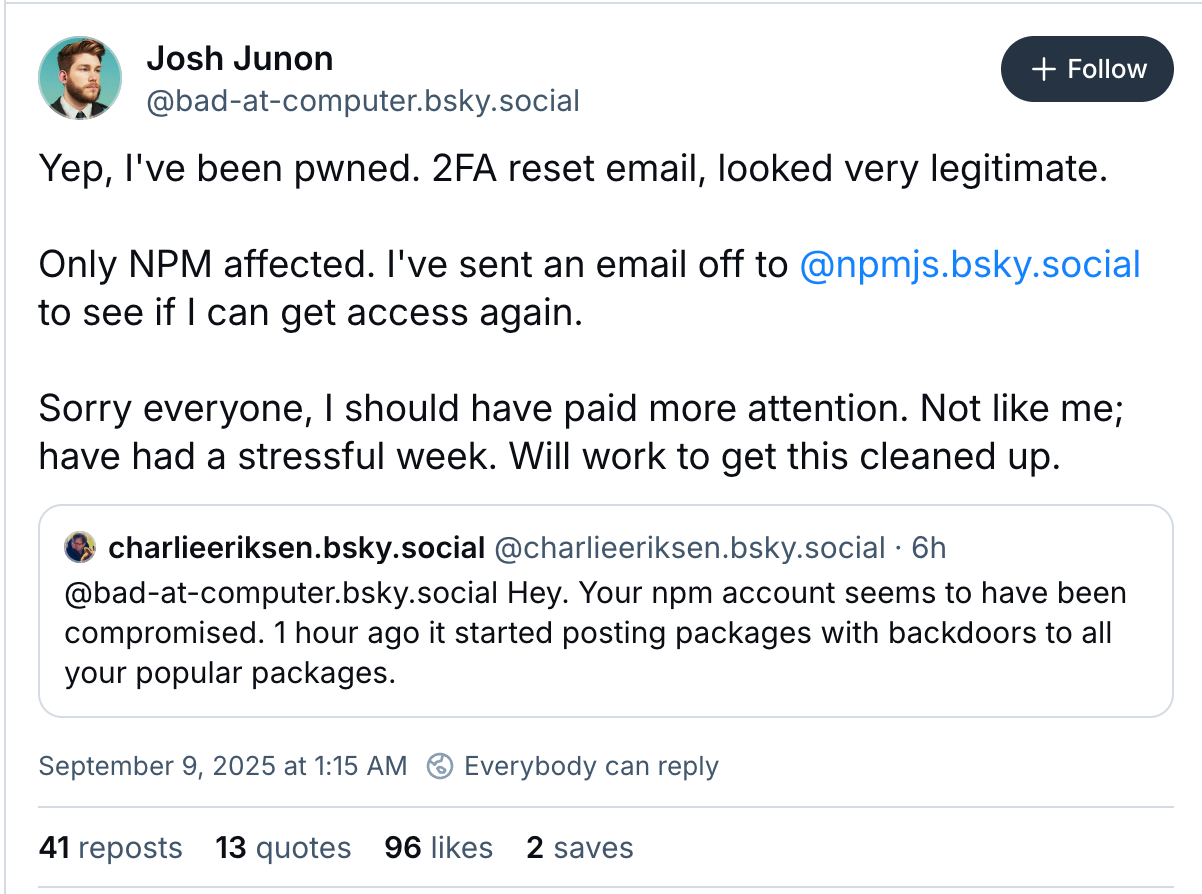Screen dimensions: 1202x894
Task: Click the @bad-at-computer.bsky.social handle under Josh Junon
Action: (363, 102)
